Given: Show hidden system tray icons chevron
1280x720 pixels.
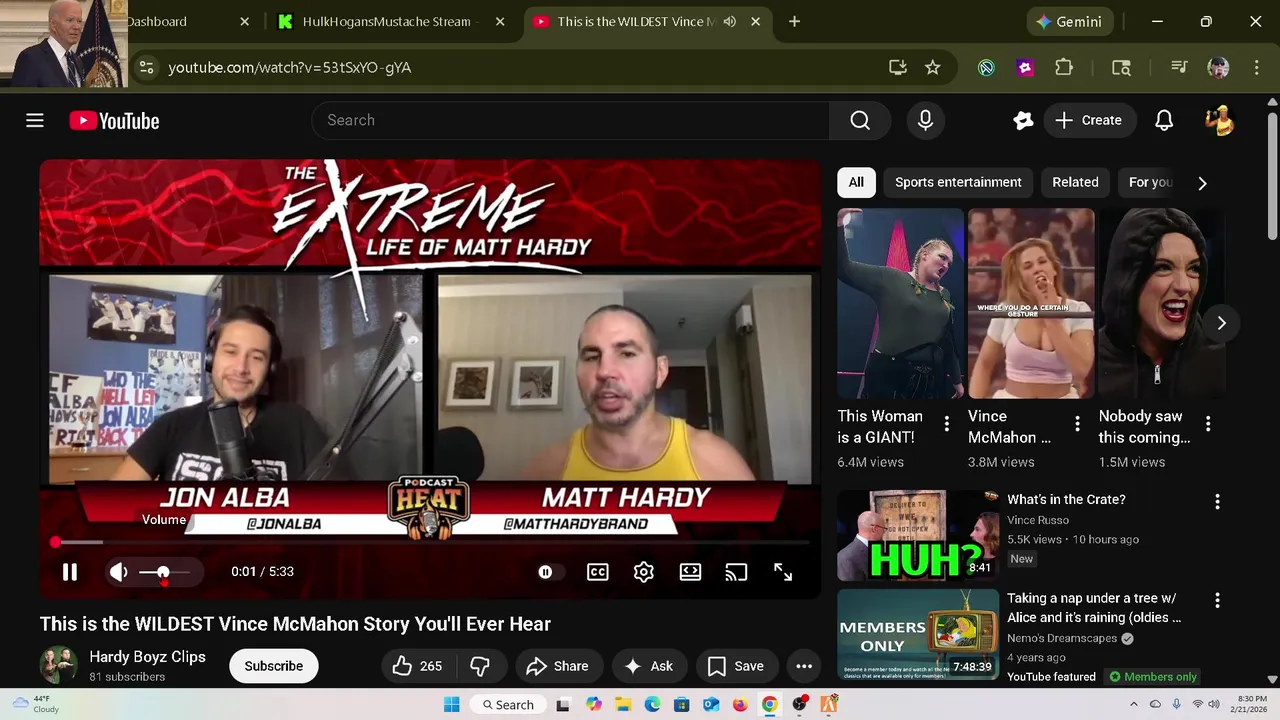Looking at the screenshot, I should (x=1134, y=704).
